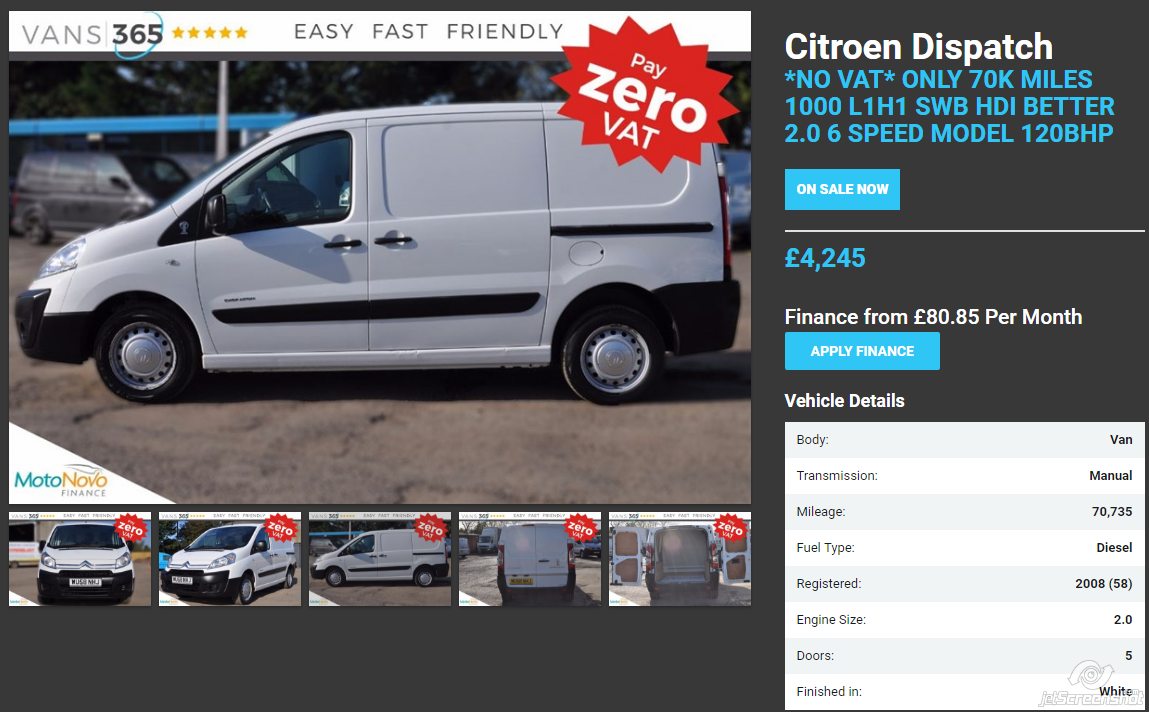The height and width of the screenshot is (712, 1149).
Task: Click the five-star rating icons
Action: 210,32
